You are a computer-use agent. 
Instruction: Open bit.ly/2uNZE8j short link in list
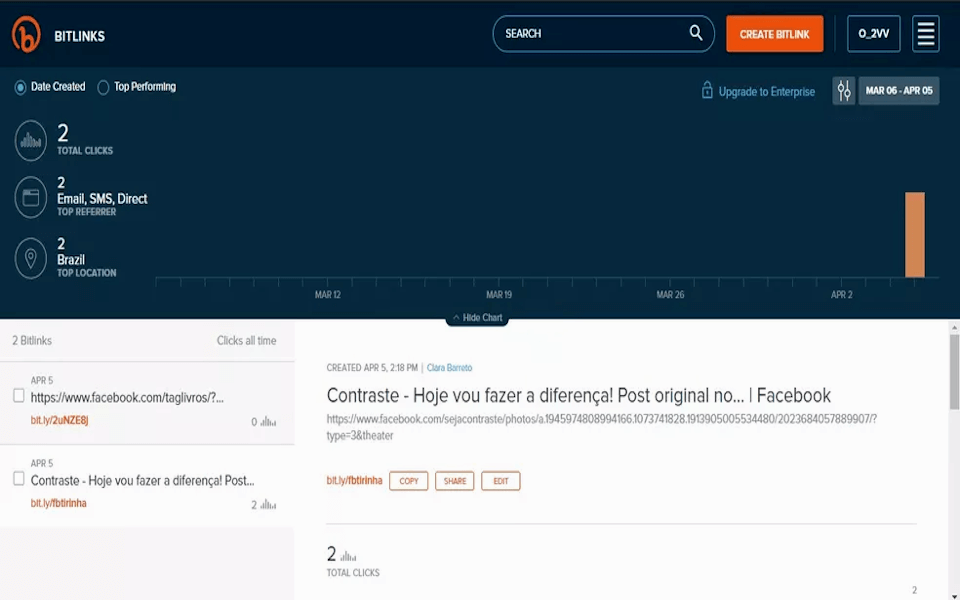point(59,420)
